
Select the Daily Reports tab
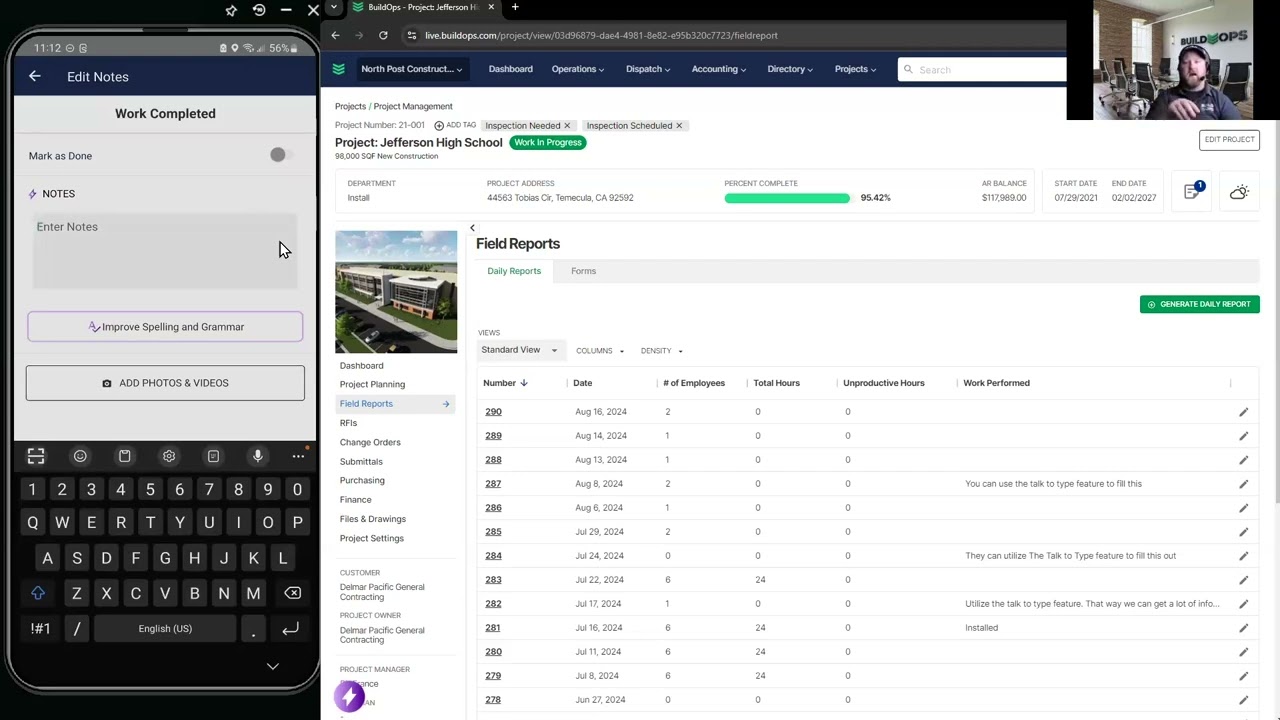click(x=514, y=271)
